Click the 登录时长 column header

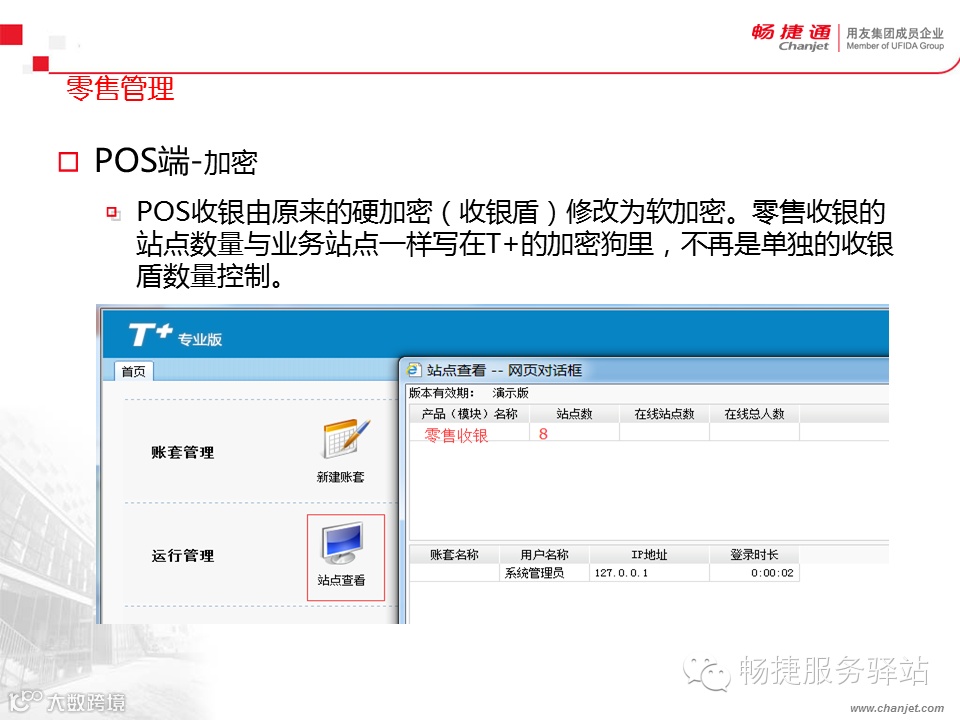pyautogui.click(x=754, y=555)
